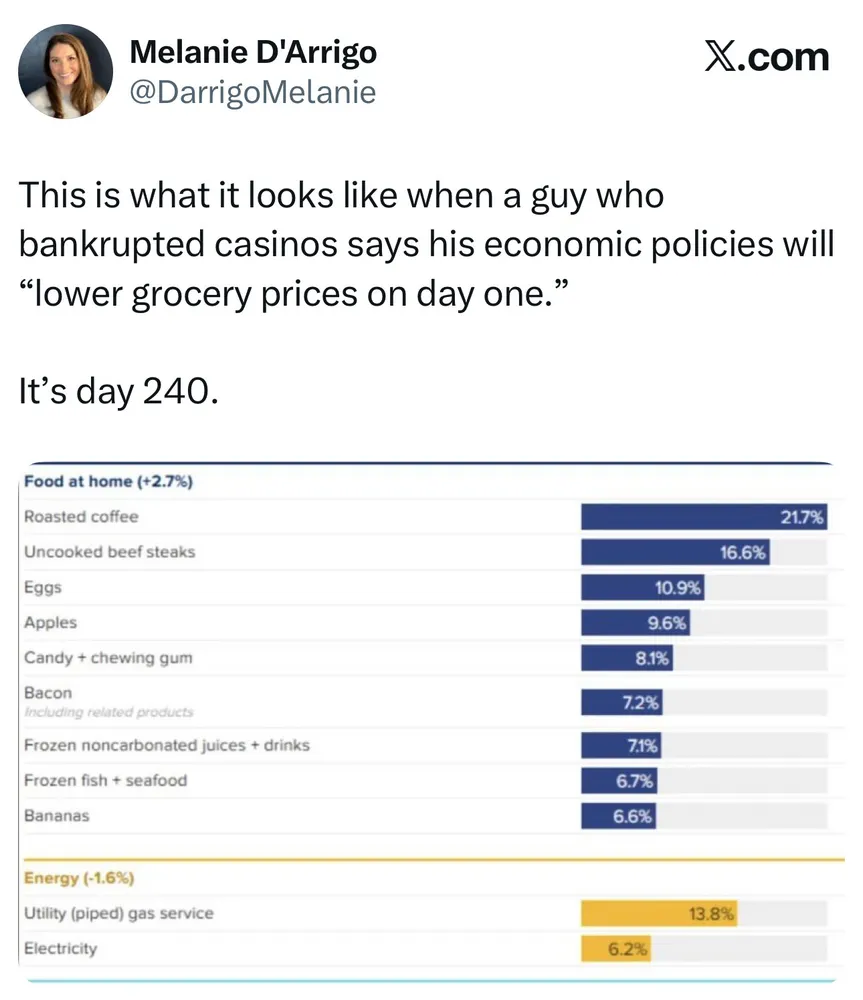The height and width of the screenshot is (1000, 863).
Task: Click the Bananas 6.6% bar
Action: pos(619,815)
